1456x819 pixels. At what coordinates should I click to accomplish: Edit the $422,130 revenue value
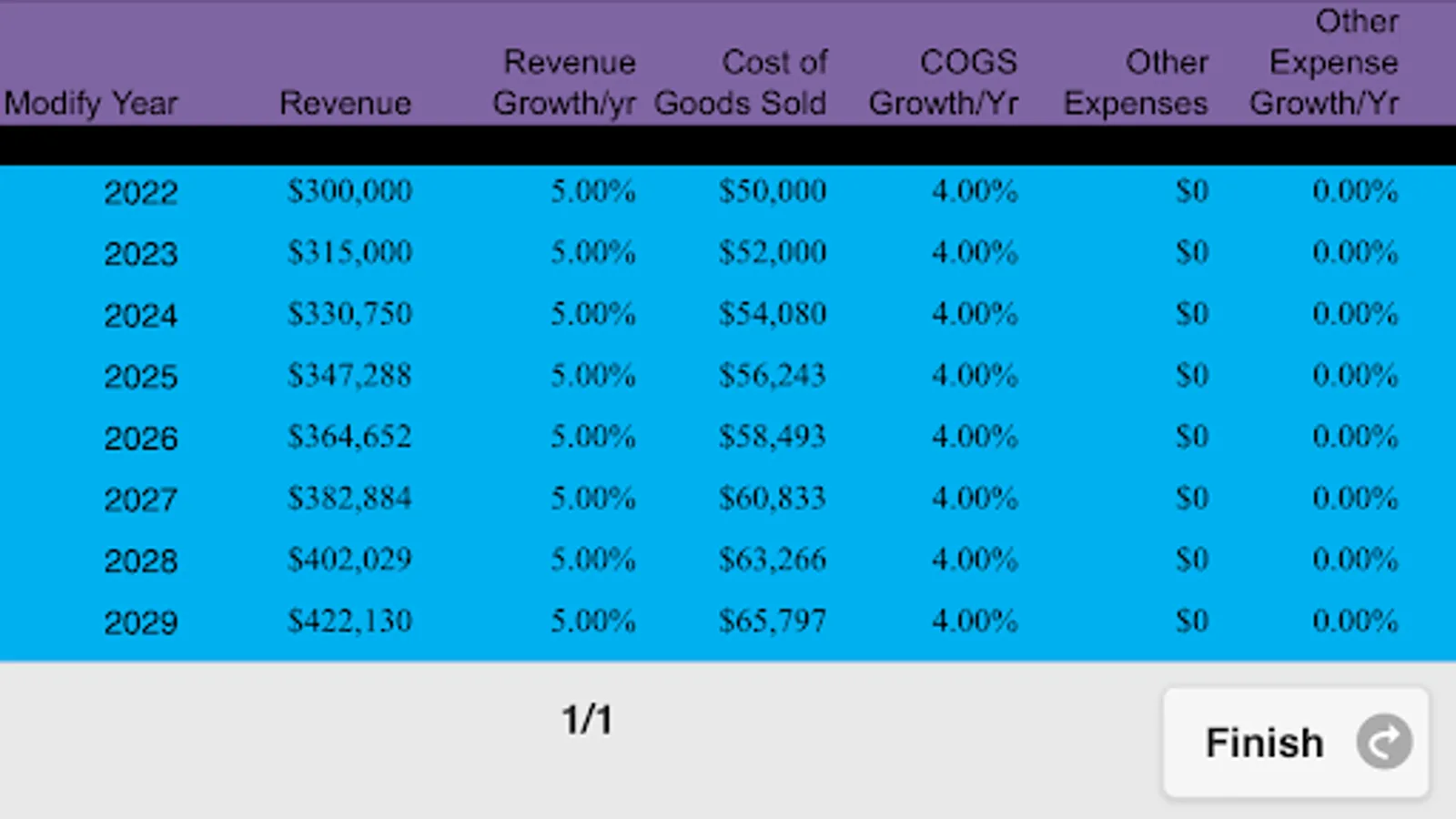350,621
